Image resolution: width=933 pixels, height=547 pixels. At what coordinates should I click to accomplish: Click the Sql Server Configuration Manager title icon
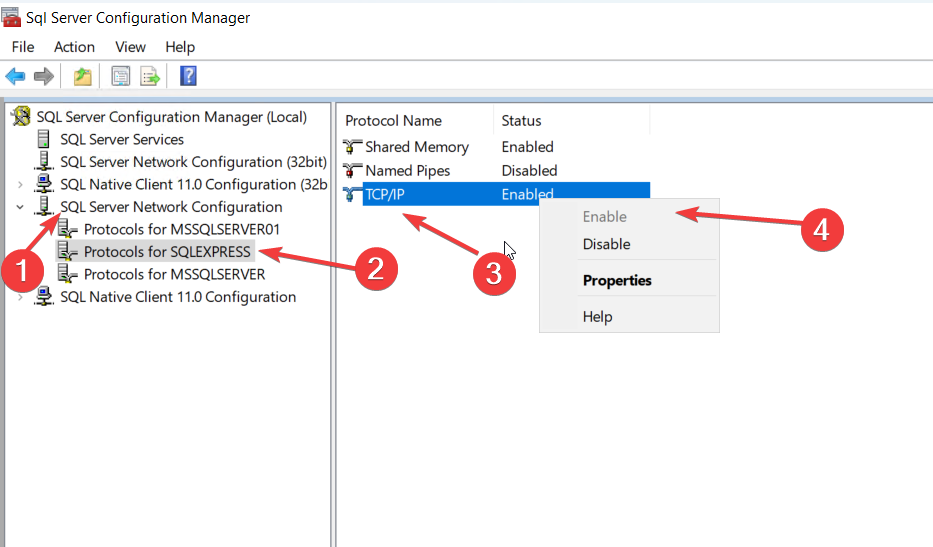tap(11, 18)
